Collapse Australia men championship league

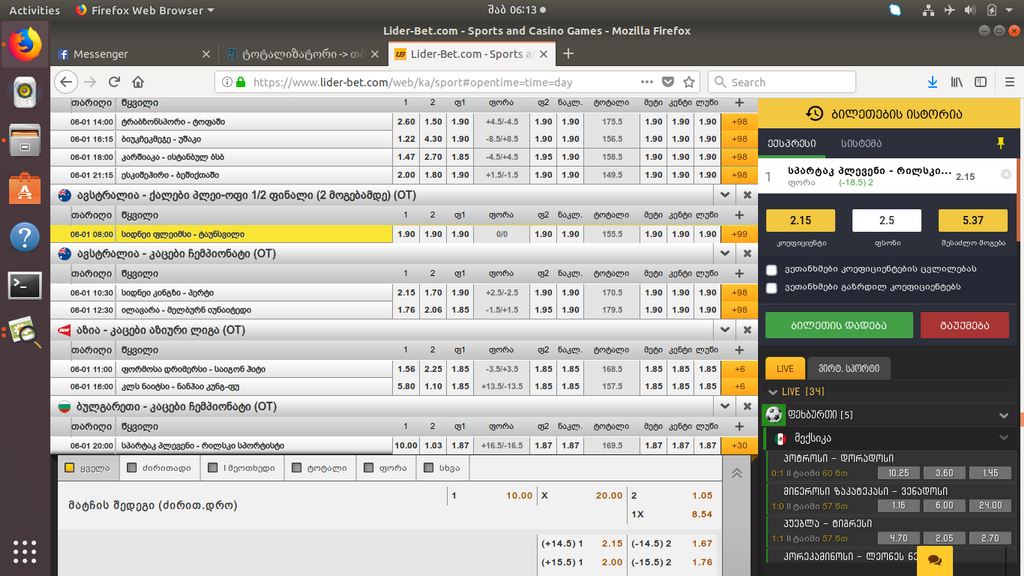click(724, 253)
